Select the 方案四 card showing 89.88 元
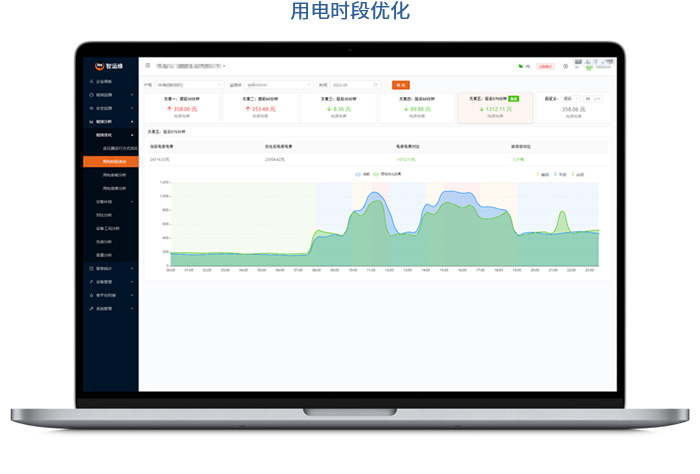Screen dimensions: 700x474 (417, 108)
